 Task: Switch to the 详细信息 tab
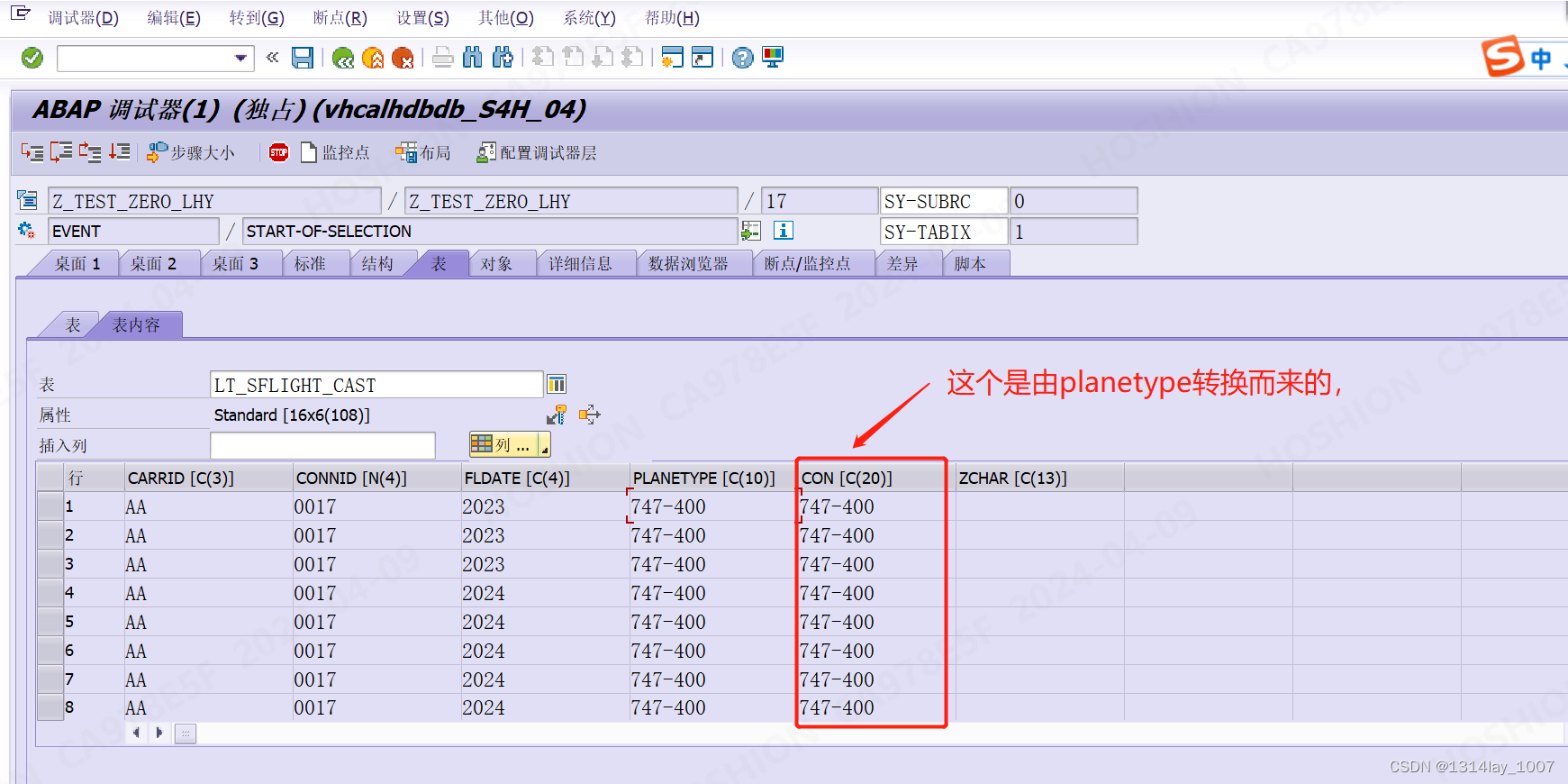click(x=581, y=263)
